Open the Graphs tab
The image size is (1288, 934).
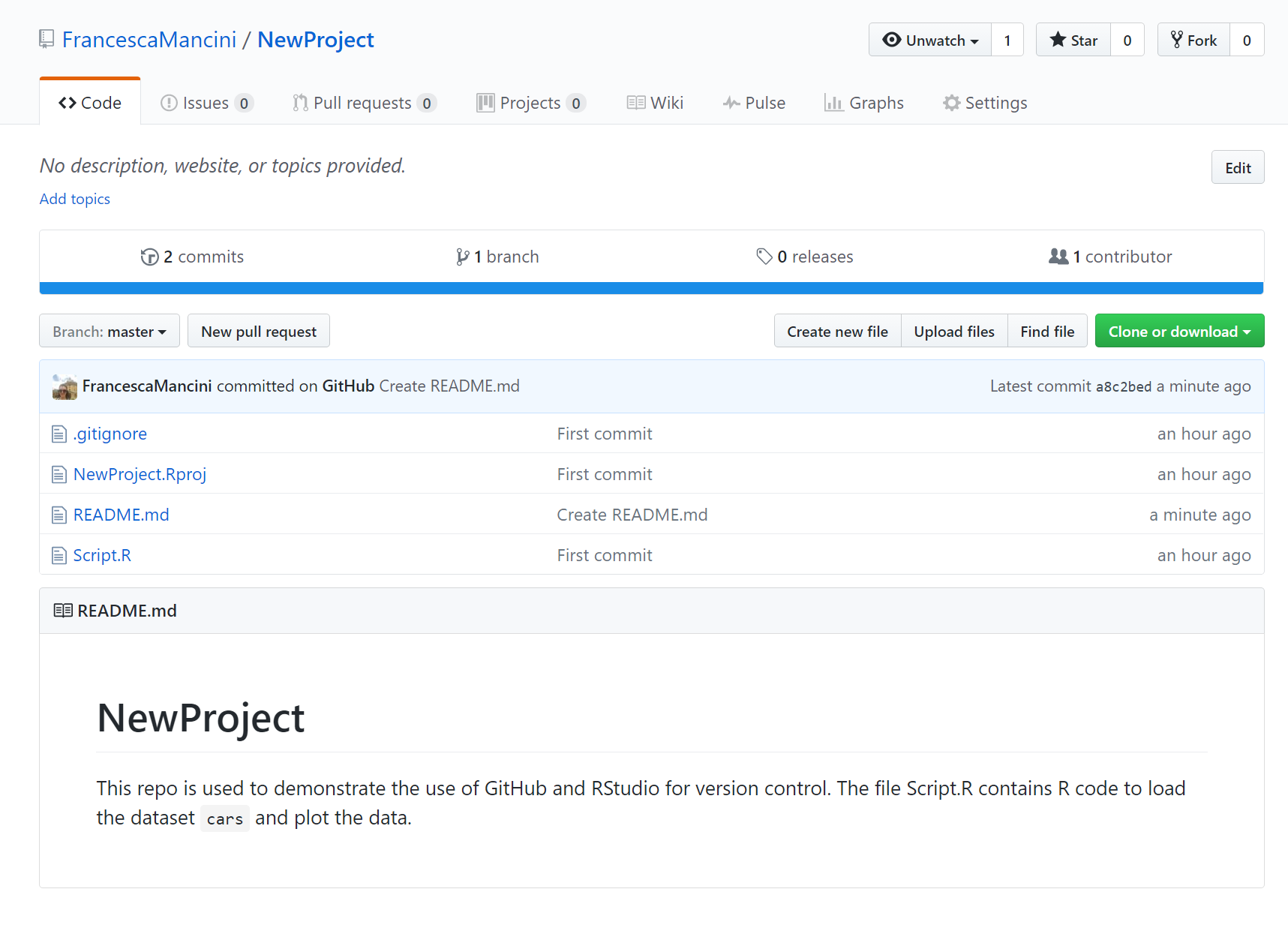coord(863,103)
